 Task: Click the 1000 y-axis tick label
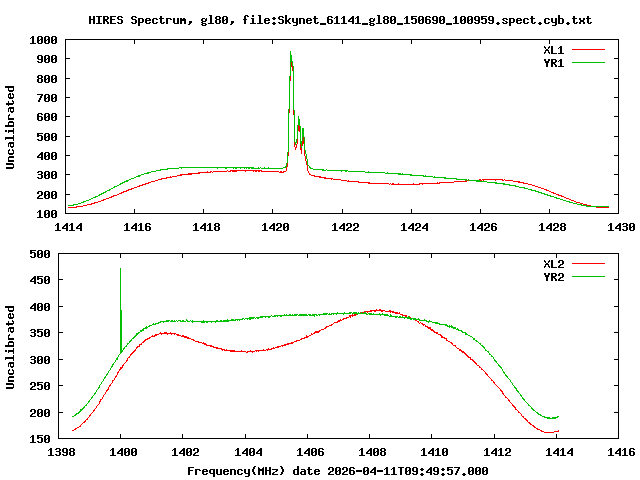43,40
